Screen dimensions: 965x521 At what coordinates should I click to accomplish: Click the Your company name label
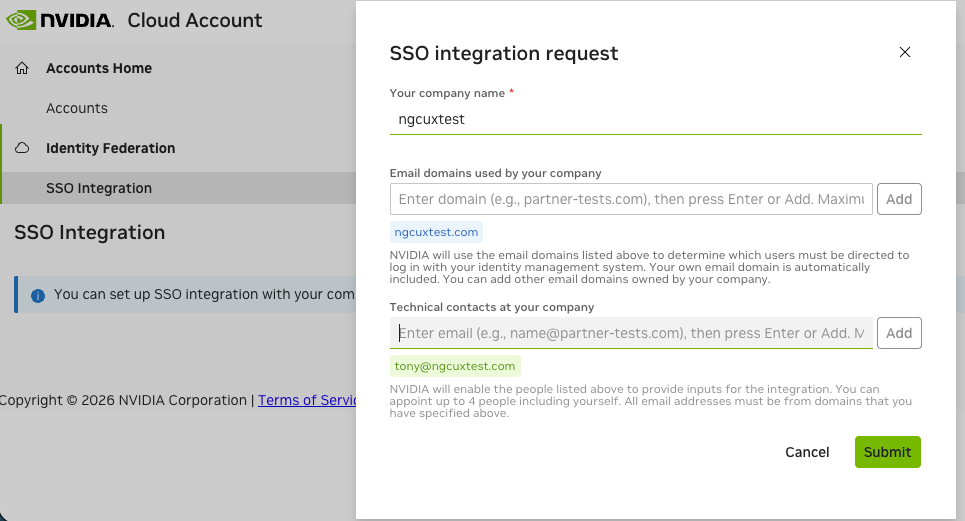(x=447, y=93)
